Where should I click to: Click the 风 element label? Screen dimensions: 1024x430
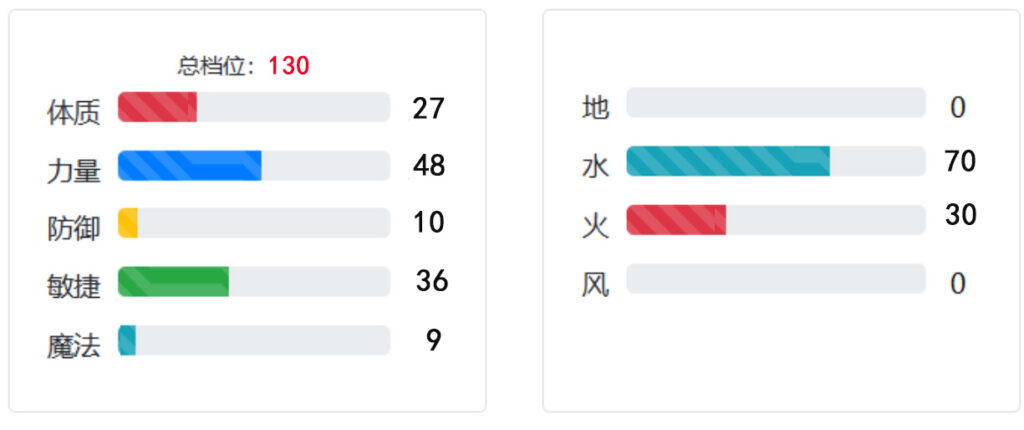[x=596, y=285]
